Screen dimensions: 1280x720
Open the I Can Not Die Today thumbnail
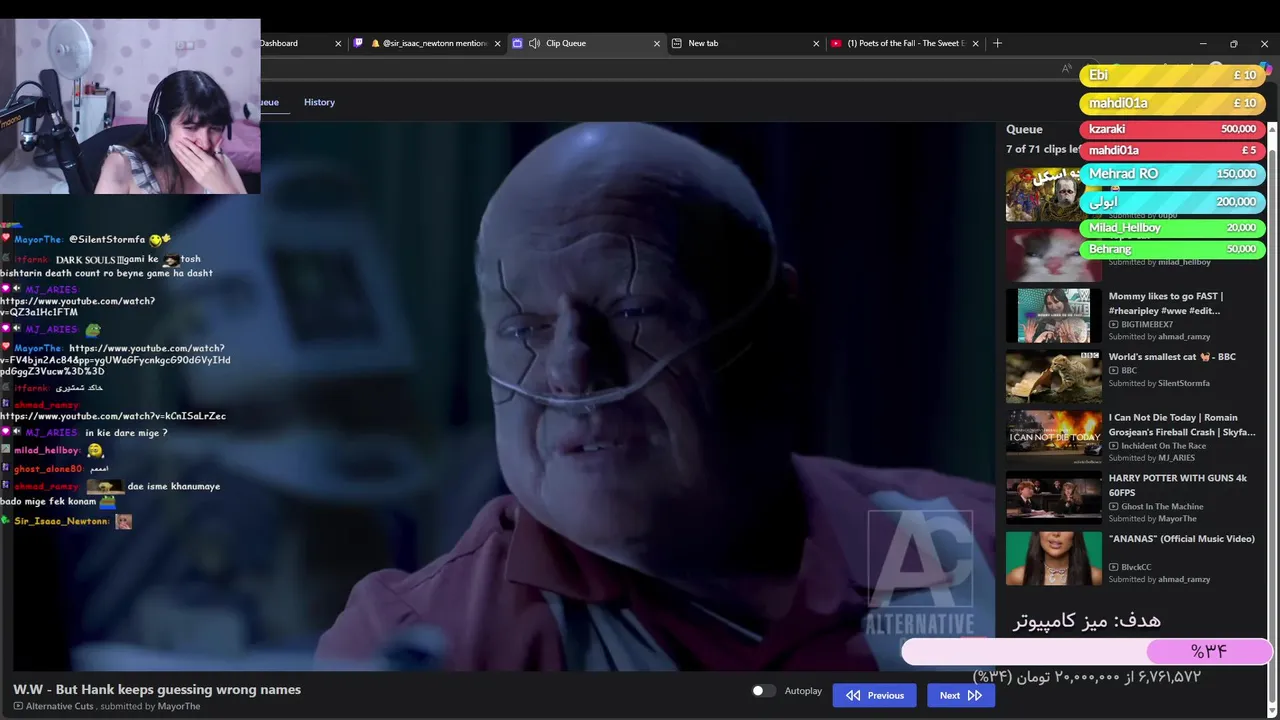tap(1053, 437)
